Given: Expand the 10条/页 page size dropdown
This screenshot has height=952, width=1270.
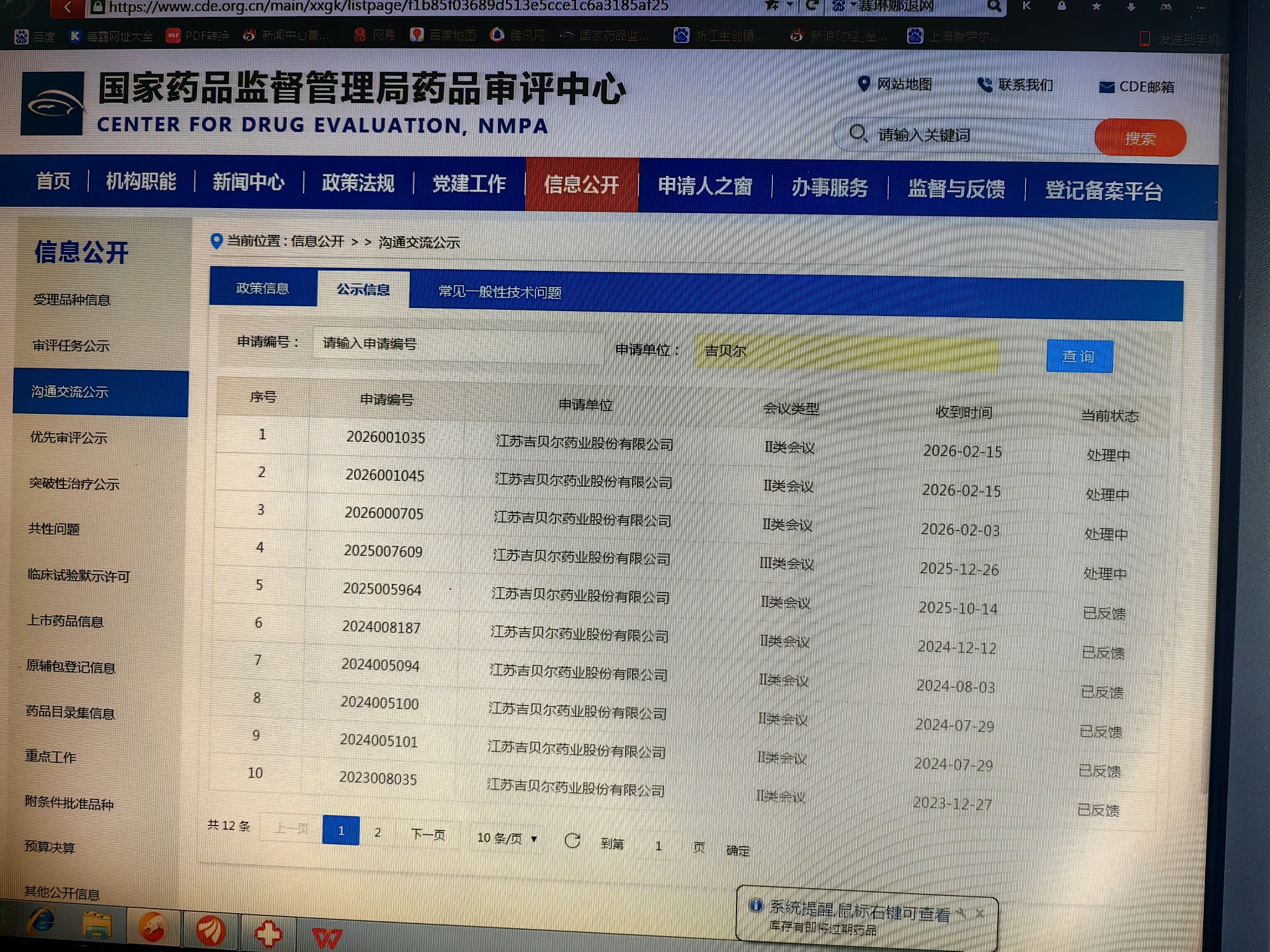Looking at the screenshot, I should coord(507,838).
